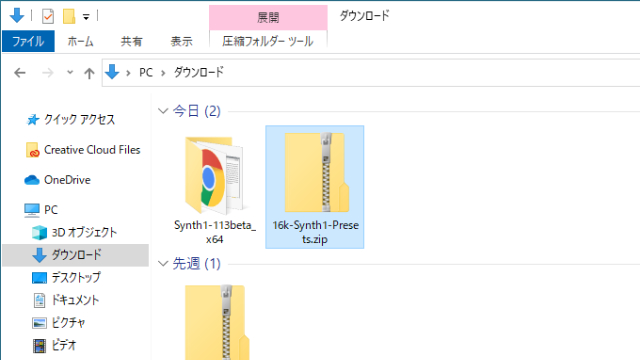Open the Customize Quick Access Toolbar dropdown
This screenshot has width=640, height=360.
tap(86, 17)
